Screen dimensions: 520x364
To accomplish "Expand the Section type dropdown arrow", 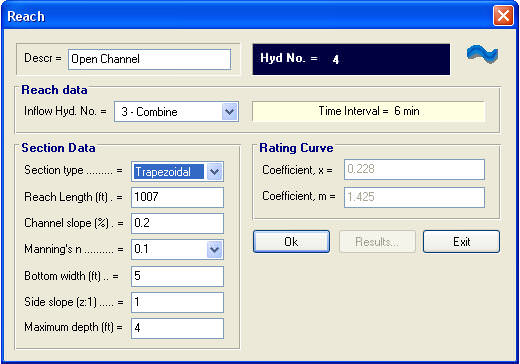I will tap(214, 172).
